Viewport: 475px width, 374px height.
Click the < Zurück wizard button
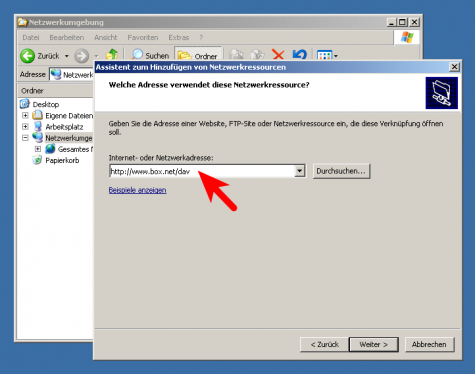click(x=324, y=344)
